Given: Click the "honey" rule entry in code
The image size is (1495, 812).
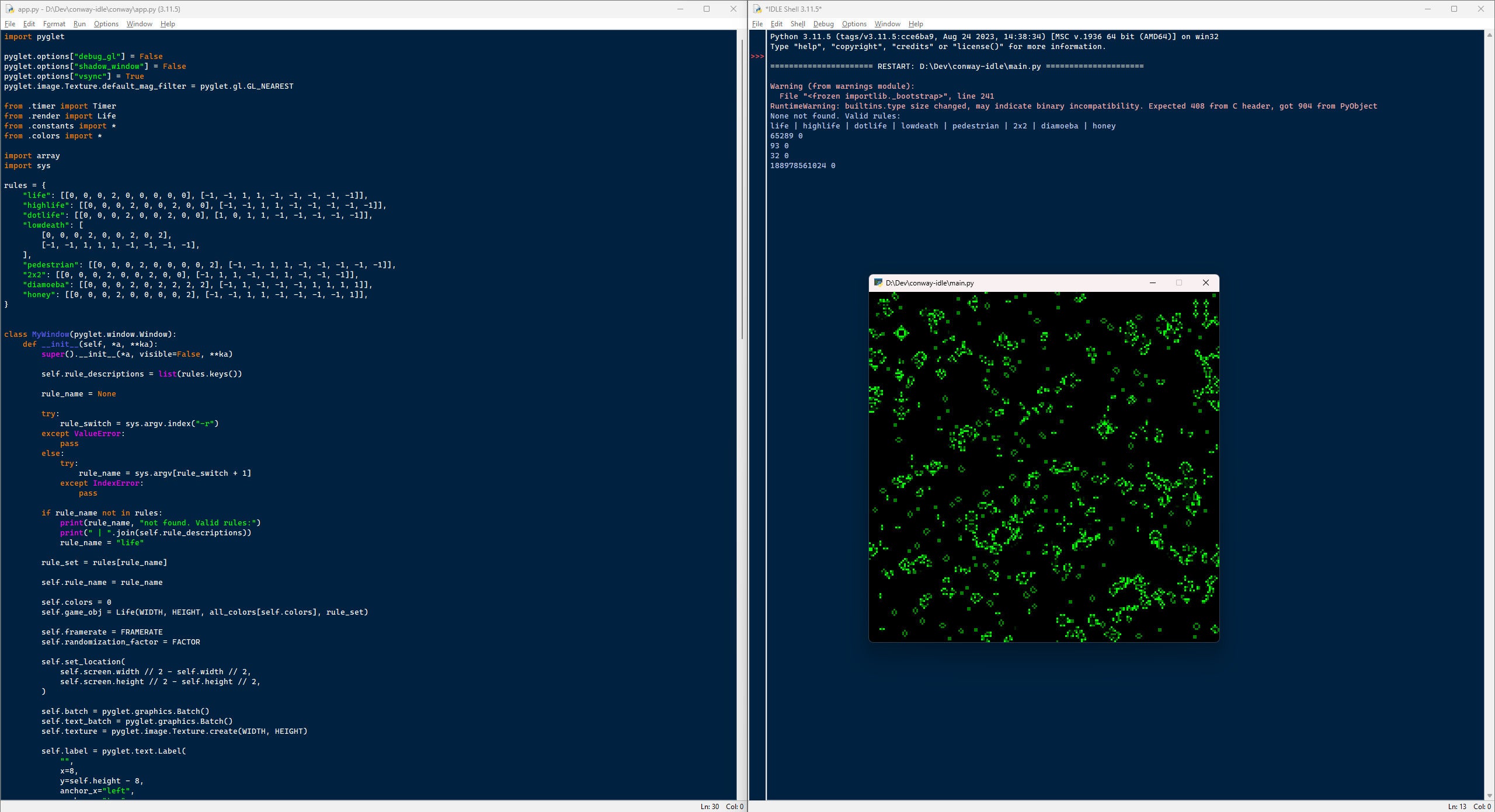Looking at the screenshot, I should [x=195, y=294].
